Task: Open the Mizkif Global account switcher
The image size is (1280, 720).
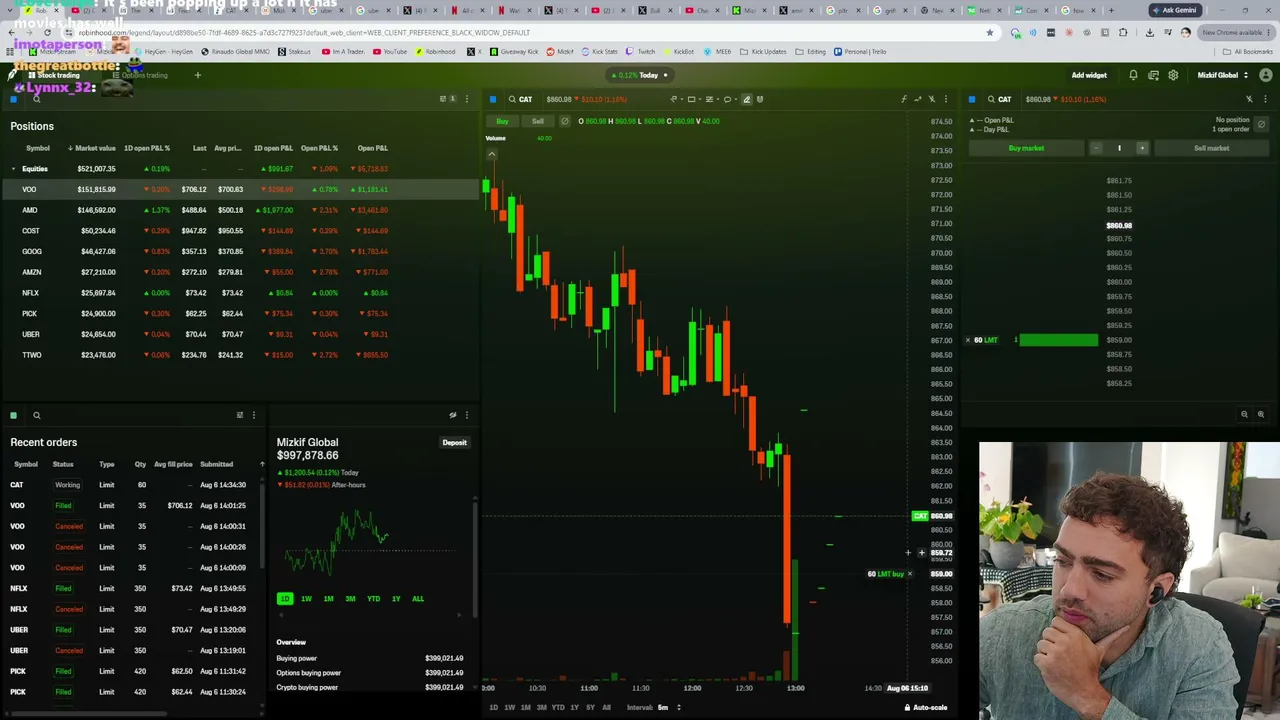Action: tap(1222, 75)
